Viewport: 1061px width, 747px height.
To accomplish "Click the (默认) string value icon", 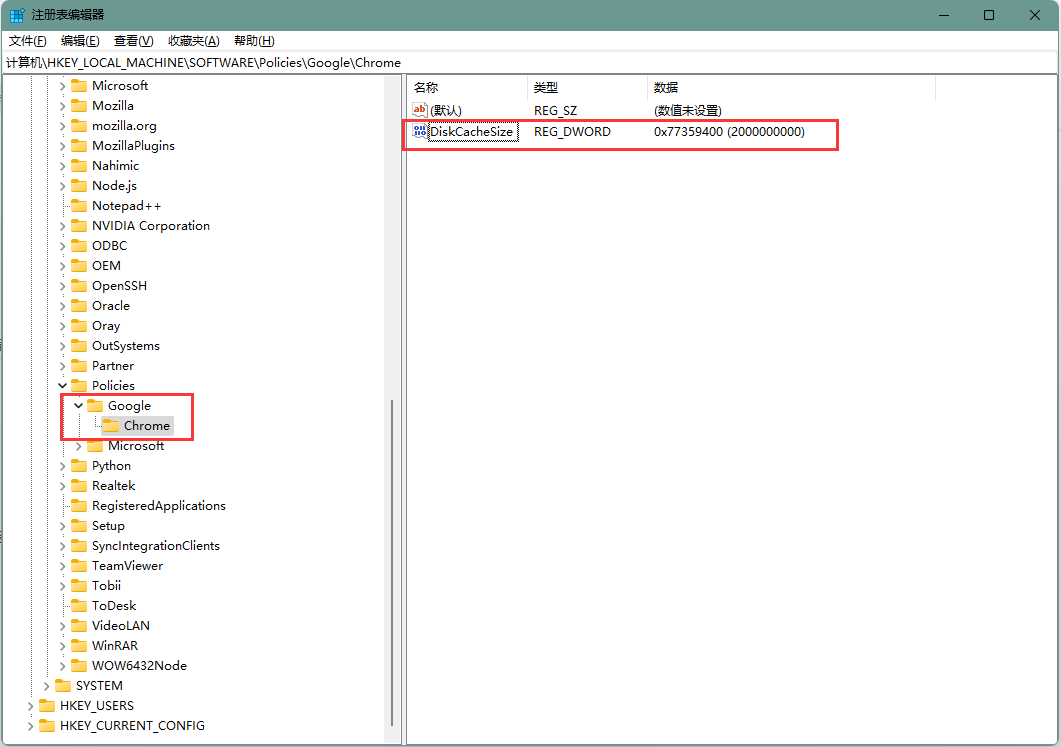I will pos(420,110).
